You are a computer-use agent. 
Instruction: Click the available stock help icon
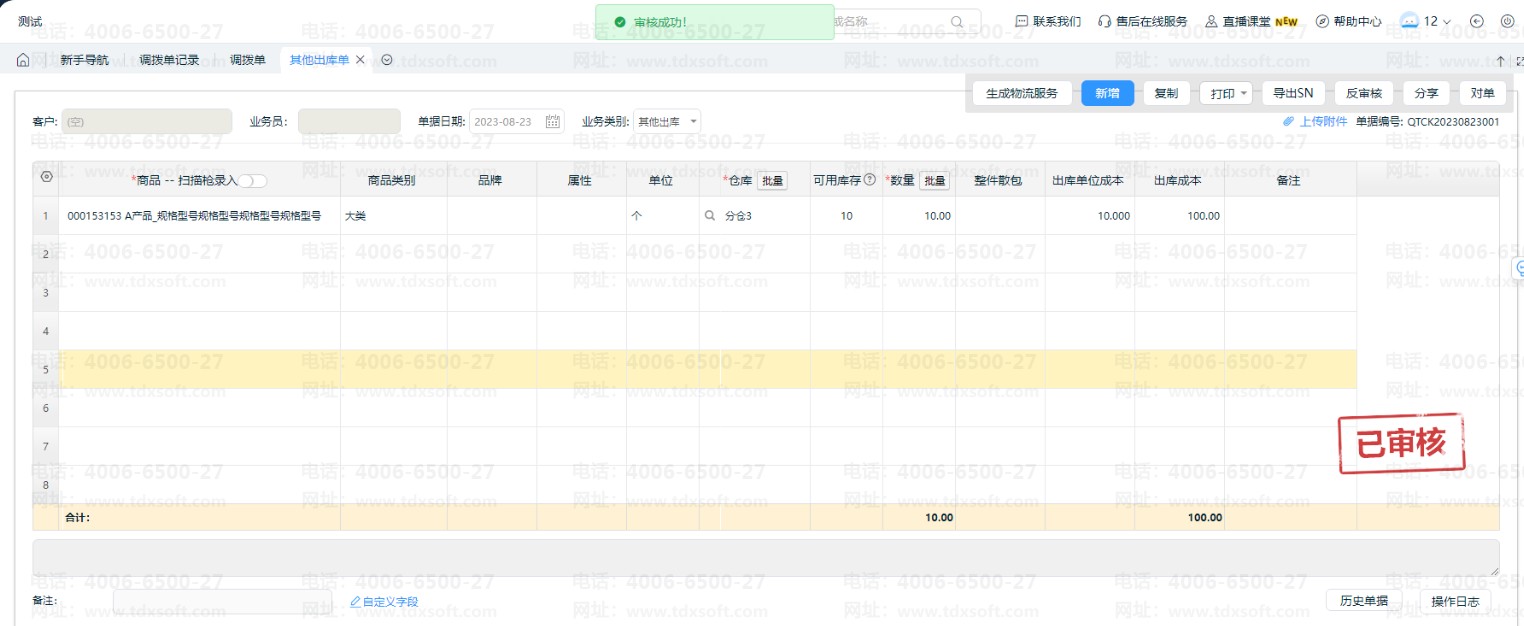click(869, 181)
